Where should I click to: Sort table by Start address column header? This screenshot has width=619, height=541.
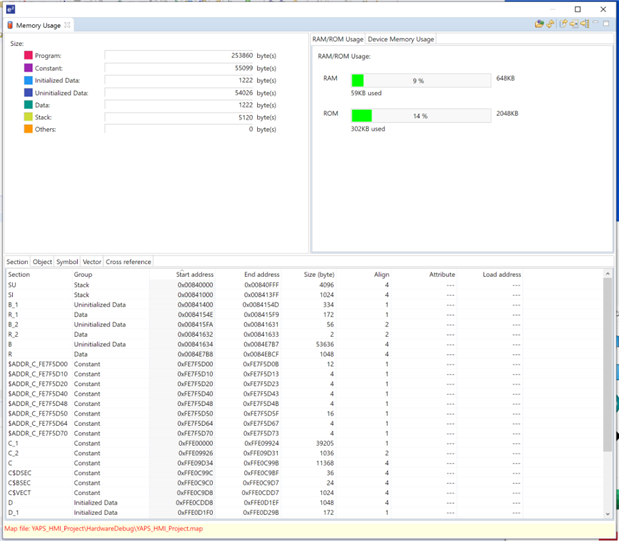coord(196,274)
